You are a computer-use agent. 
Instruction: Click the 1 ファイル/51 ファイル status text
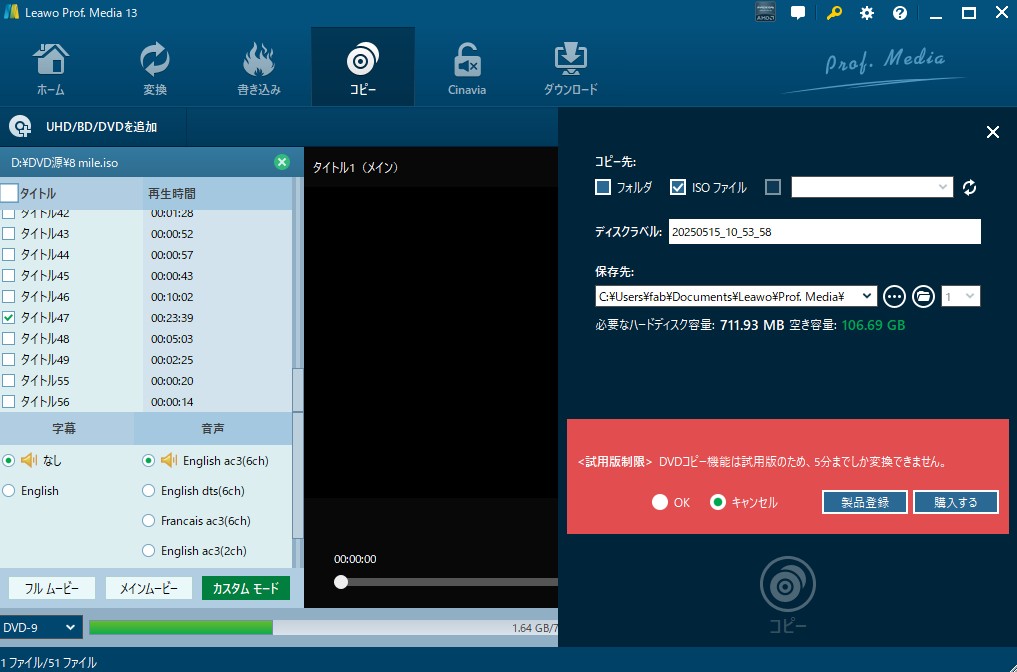tap(49, 662)
